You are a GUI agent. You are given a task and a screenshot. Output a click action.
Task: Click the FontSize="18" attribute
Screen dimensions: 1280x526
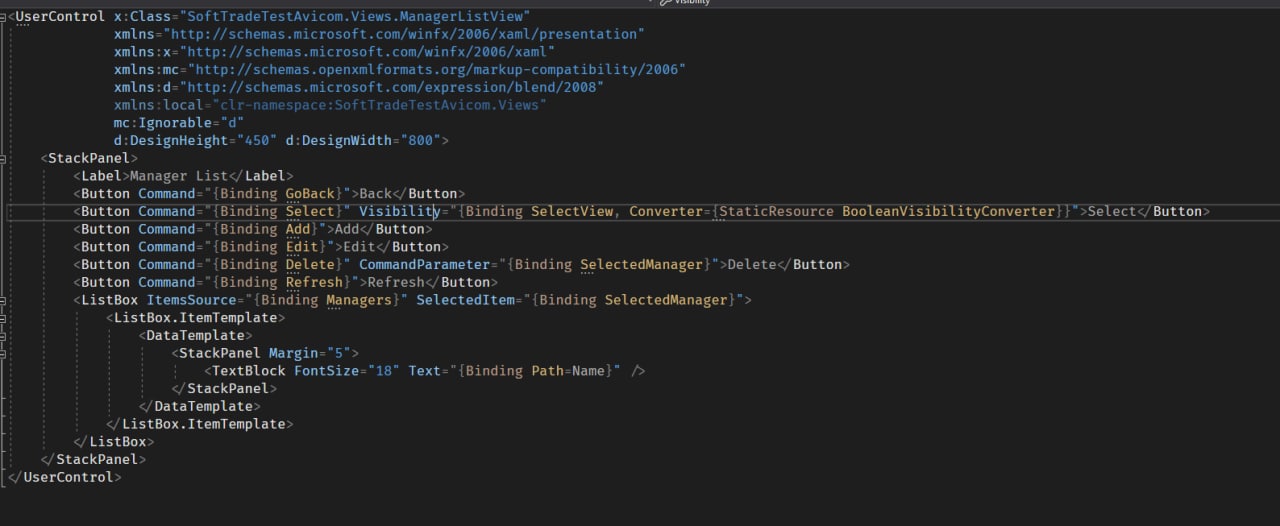pyautogui.click(x=347, y=371)
